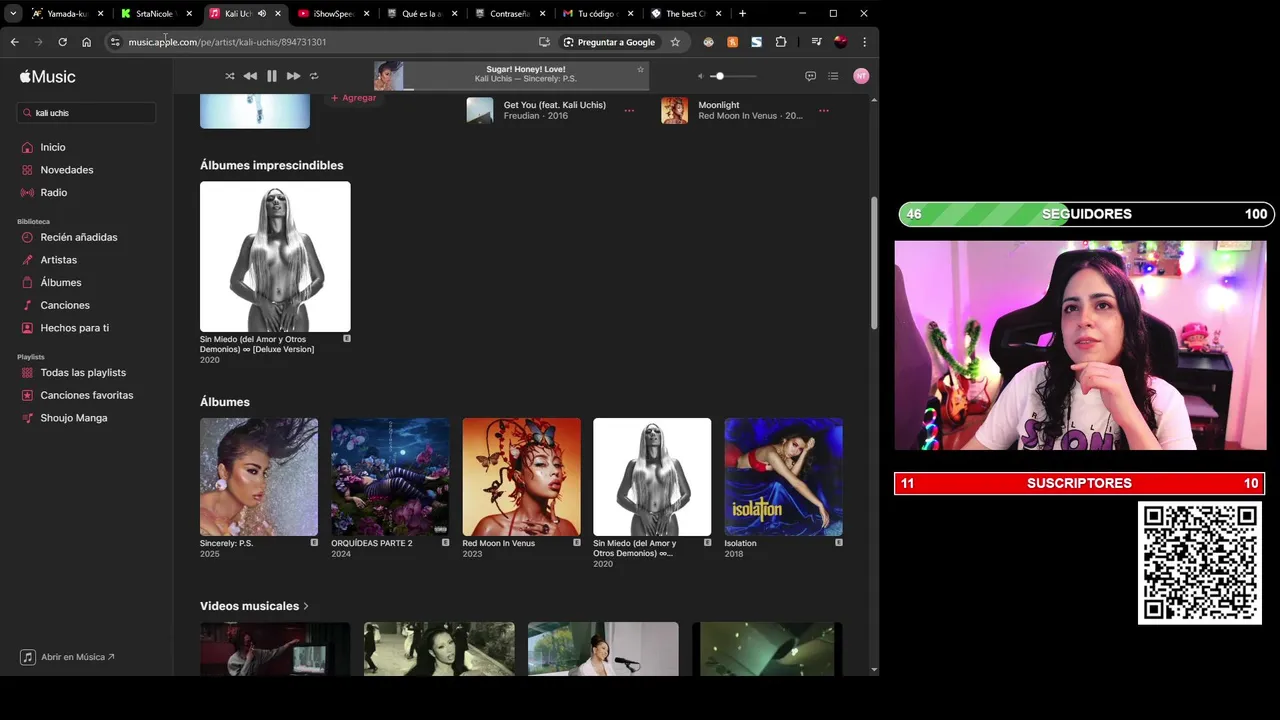Switch to the Tu código Gmail tab
Screen dimensions: 1280x720
598,14
